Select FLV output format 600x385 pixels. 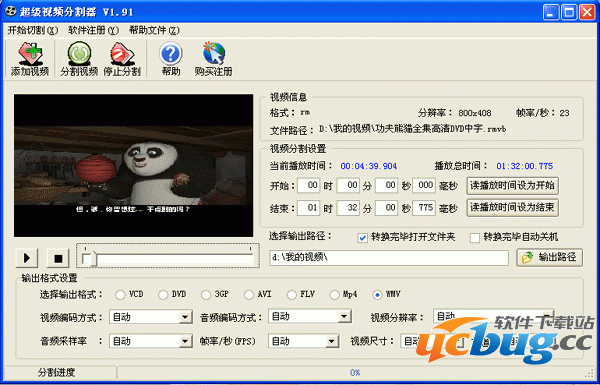point(292,295)
